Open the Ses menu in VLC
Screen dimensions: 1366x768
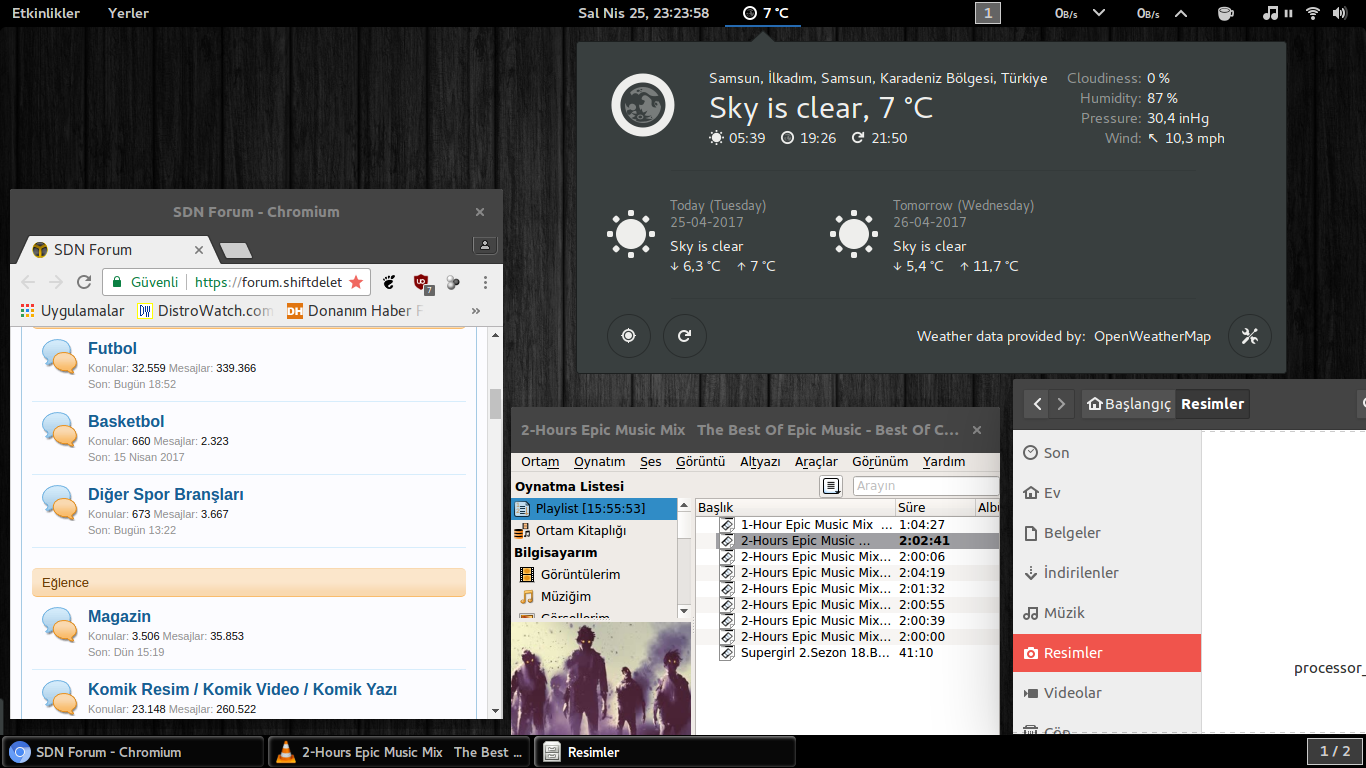point(651,462)
